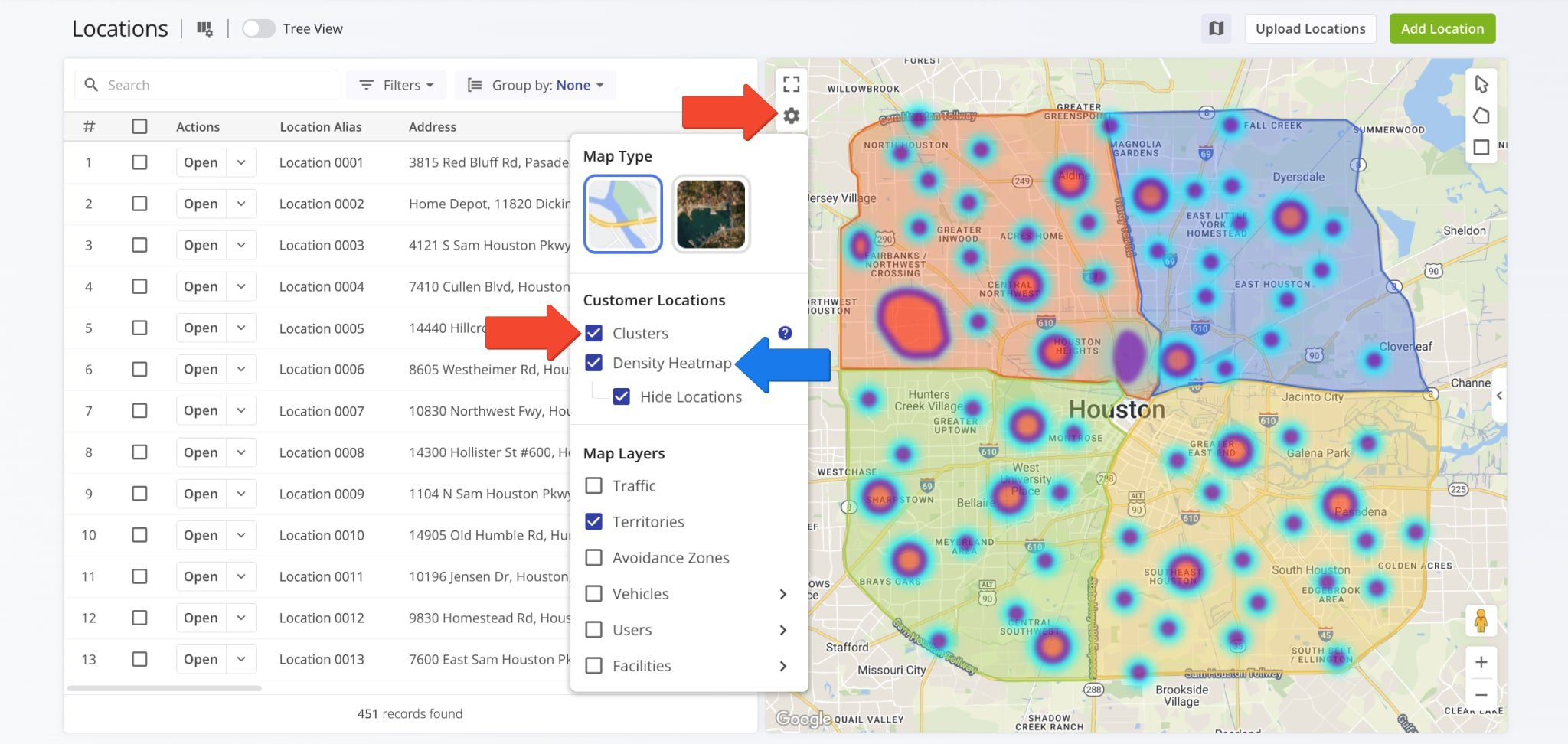
Task: Expand the Vehicles layer submenu arrow
Action: 782,594
